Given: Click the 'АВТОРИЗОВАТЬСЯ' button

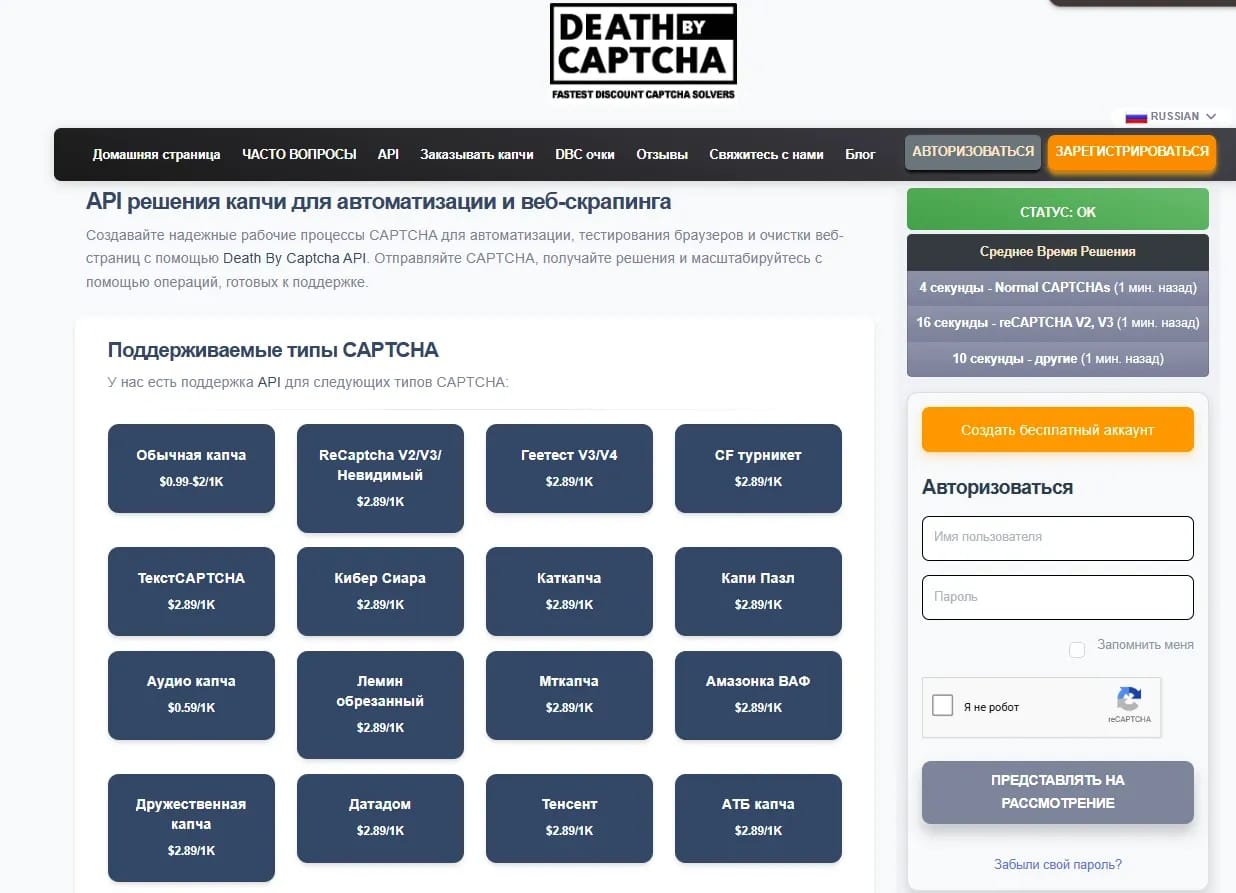Looking at the screenshot, I should 973,152.
